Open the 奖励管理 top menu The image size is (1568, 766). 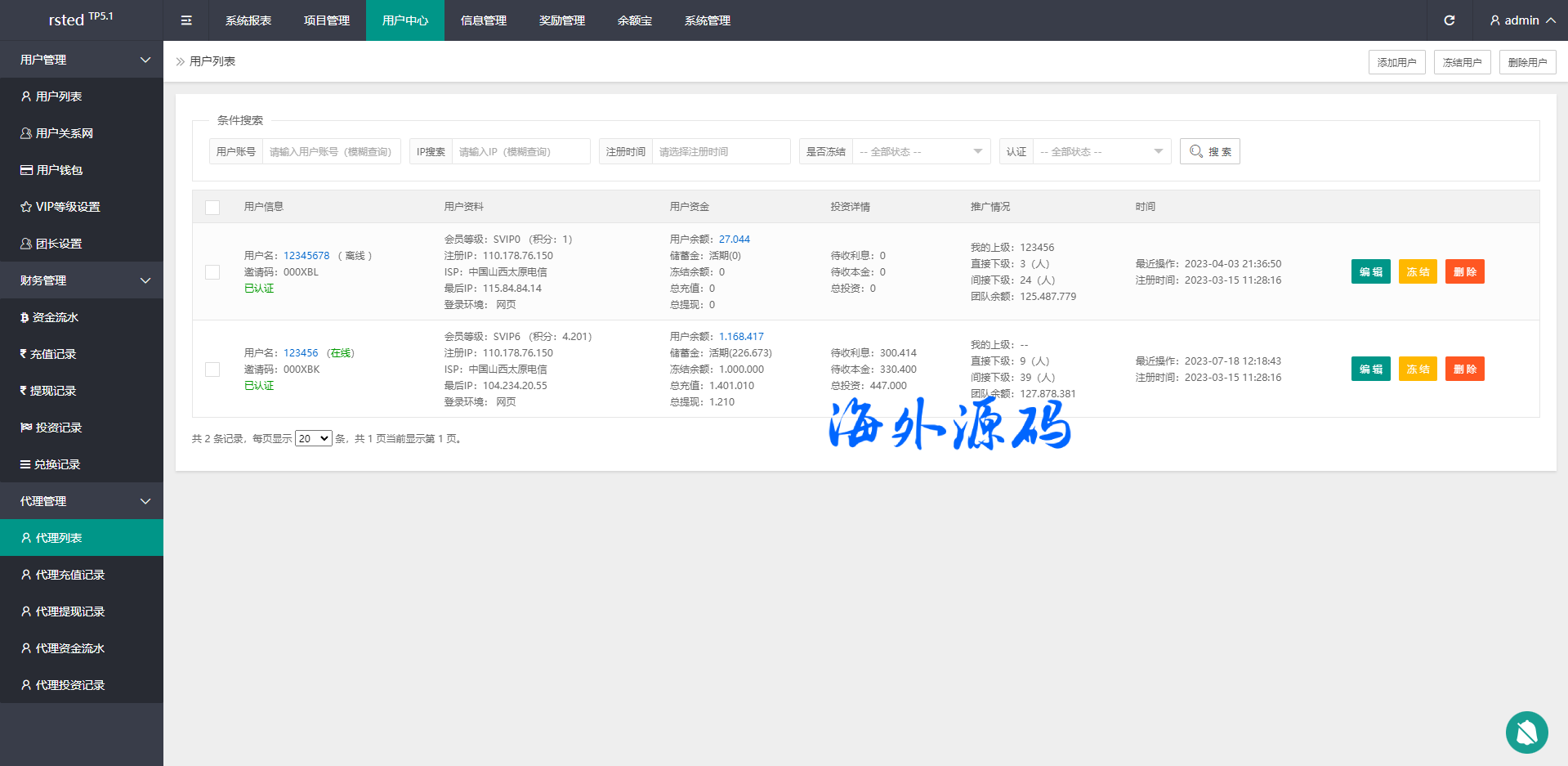click(561, 20)
